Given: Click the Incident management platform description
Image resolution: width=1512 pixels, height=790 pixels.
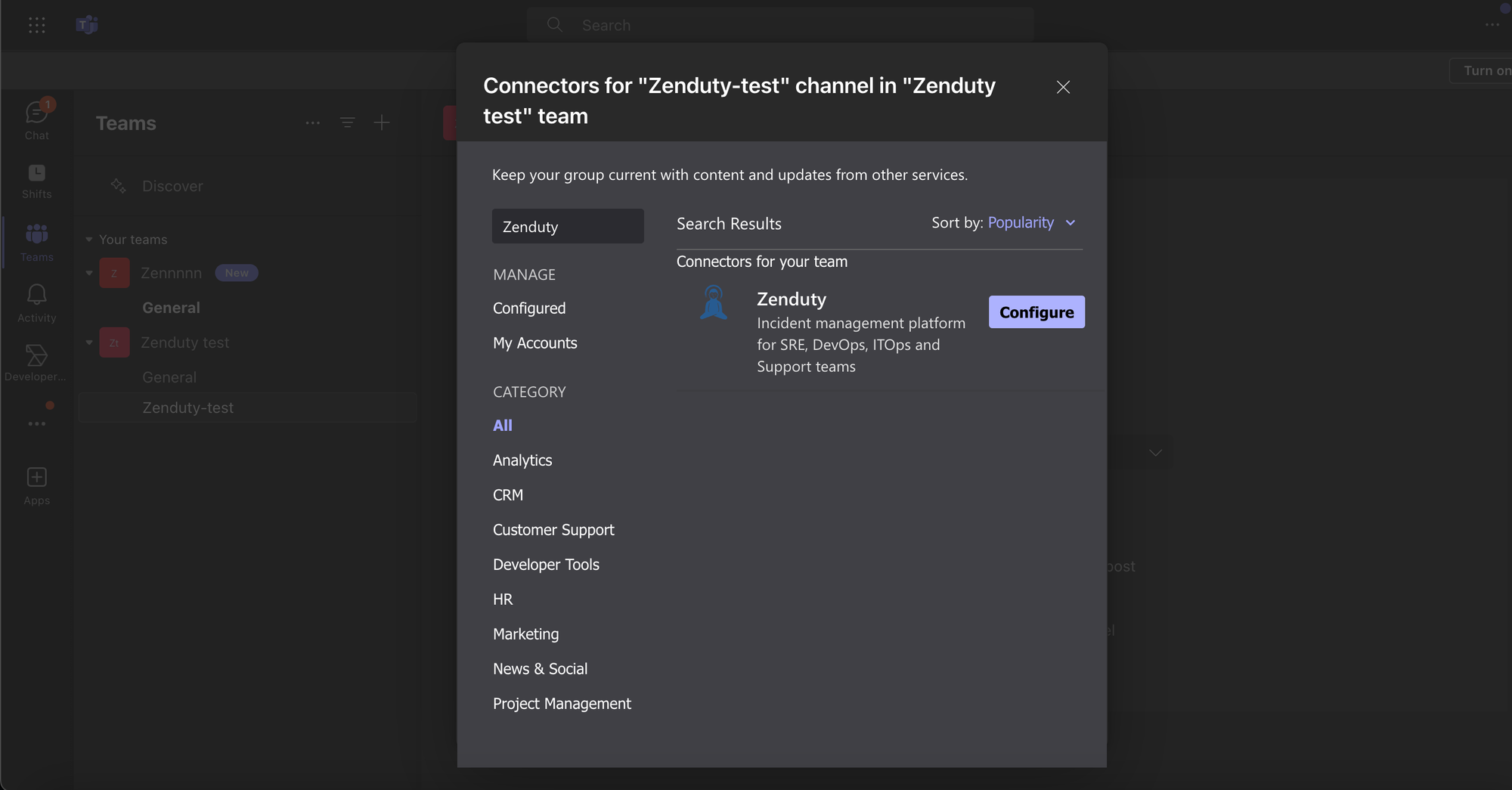Looking at the screenshot, I should pyautogui.click(x=861, y=345).
